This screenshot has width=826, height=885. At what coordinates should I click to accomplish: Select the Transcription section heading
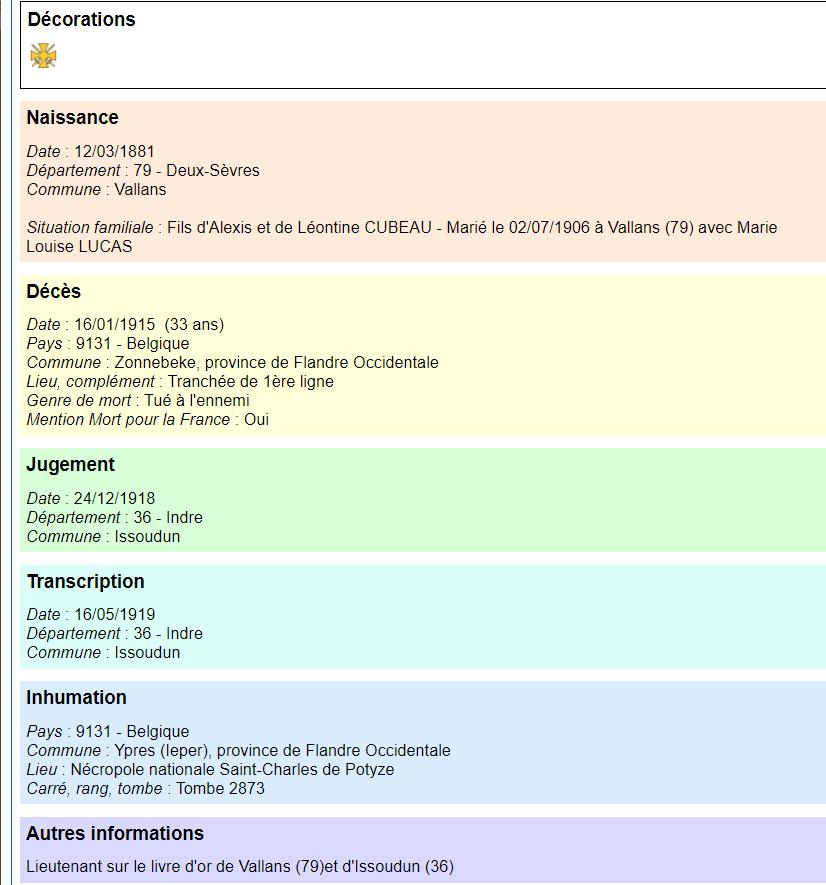click(x=86, y=581)
